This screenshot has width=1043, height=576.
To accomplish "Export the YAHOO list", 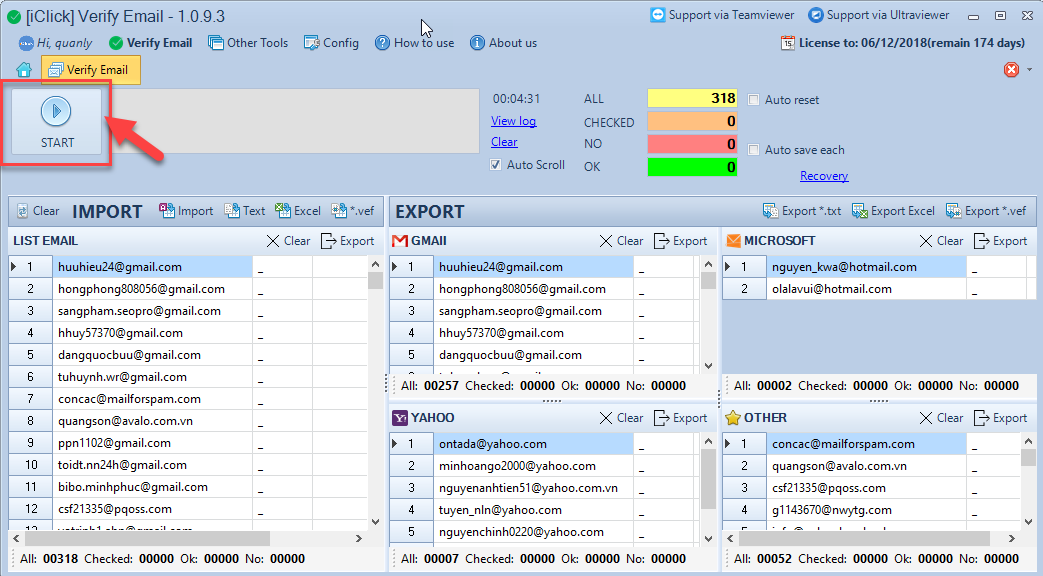I will pos(680,418).
